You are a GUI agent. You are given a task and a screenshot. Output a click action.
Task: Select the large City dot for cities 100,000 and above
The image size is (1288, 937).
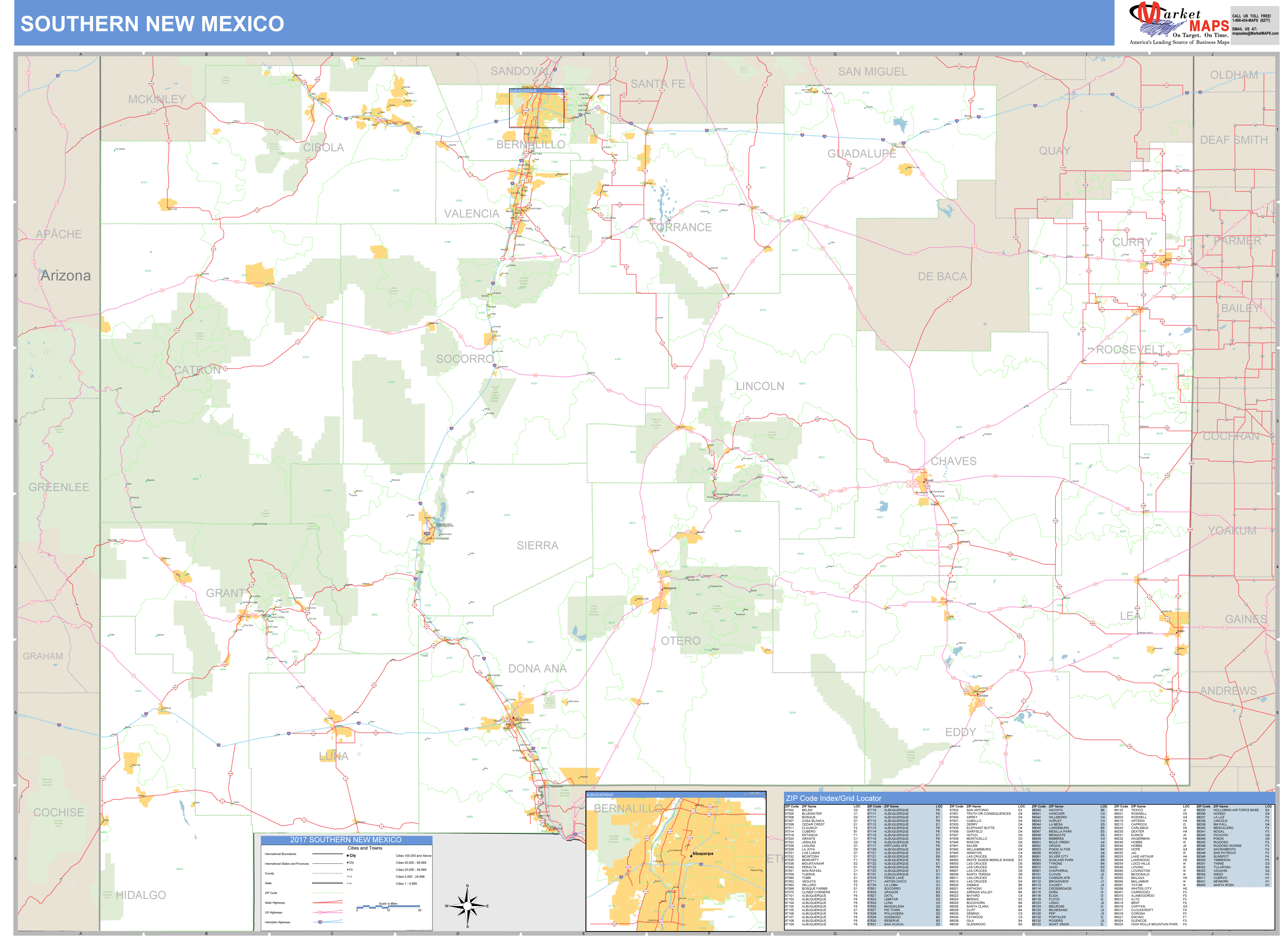tap(347, 856)
